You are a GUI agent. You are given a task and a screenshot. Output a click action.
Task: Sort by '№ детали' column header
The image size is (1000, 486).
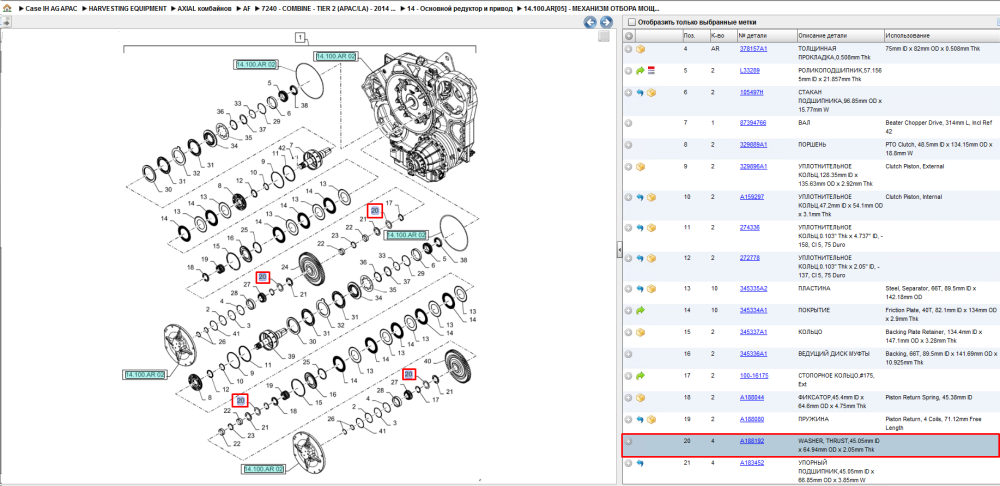tap(767, 36)
